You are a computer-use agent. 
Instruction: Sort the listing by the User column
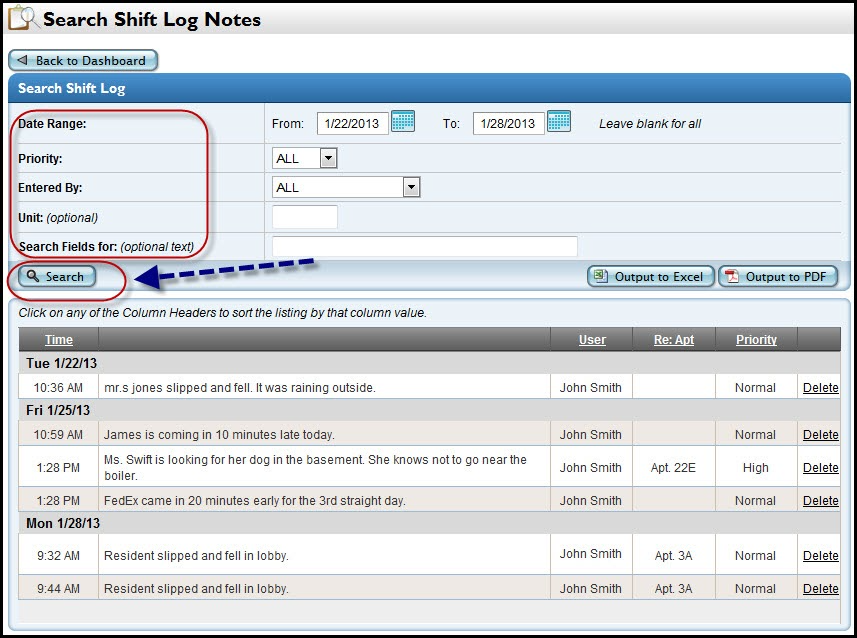tap(591, 339)
